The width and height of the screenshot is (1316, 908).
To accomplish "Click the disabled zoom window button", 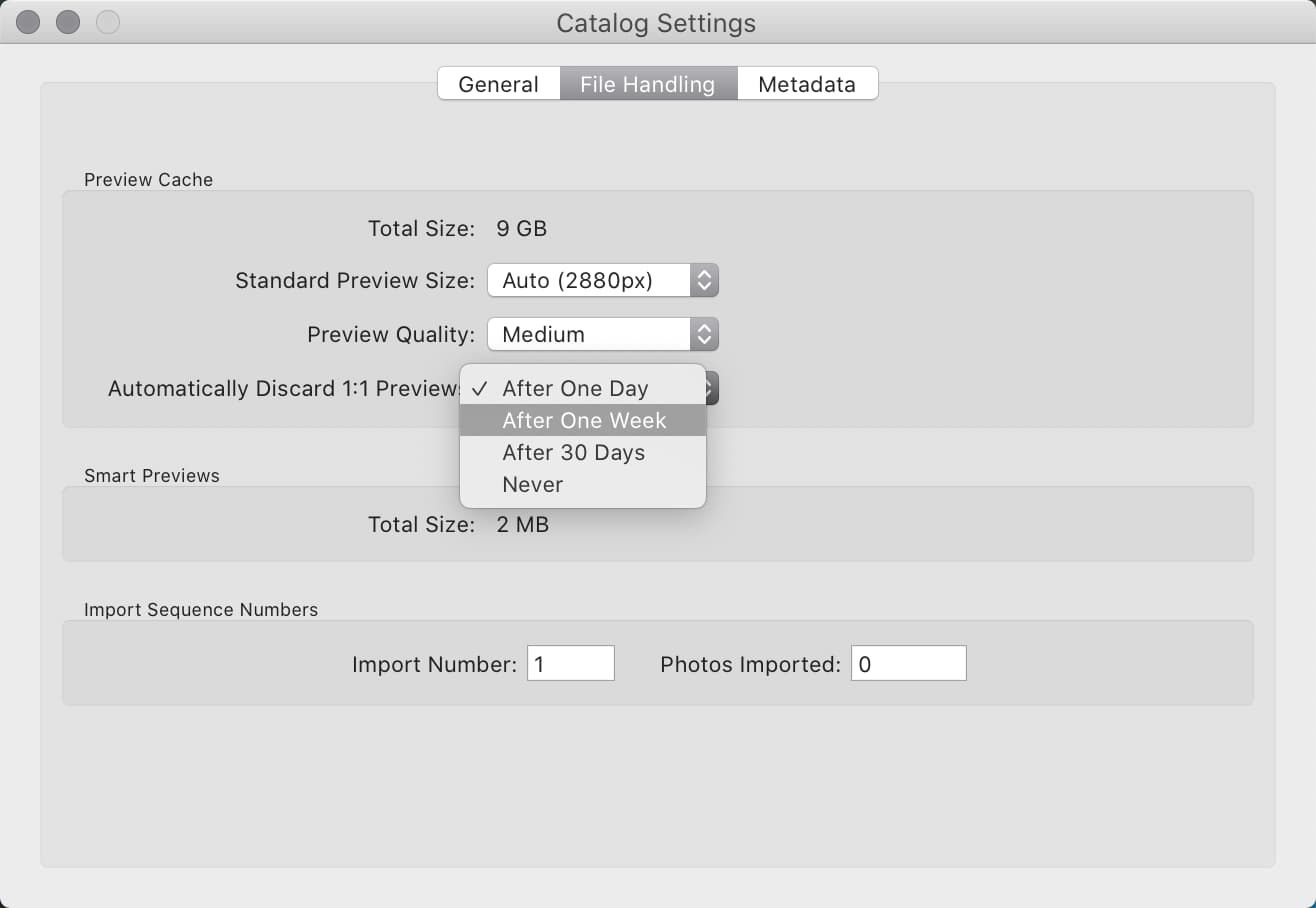I will coord(107,22).
